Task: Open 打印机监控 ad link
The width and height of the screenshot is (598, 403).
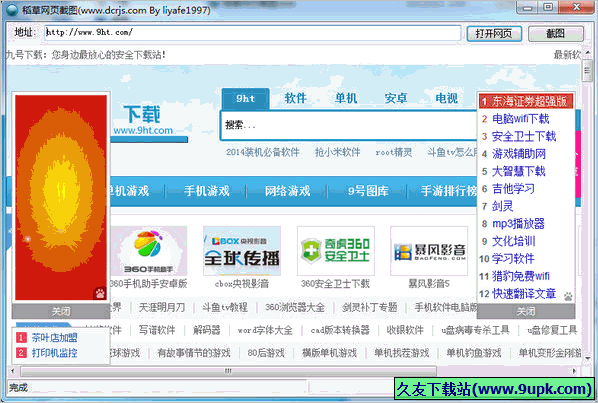Action: pos(55,353)
